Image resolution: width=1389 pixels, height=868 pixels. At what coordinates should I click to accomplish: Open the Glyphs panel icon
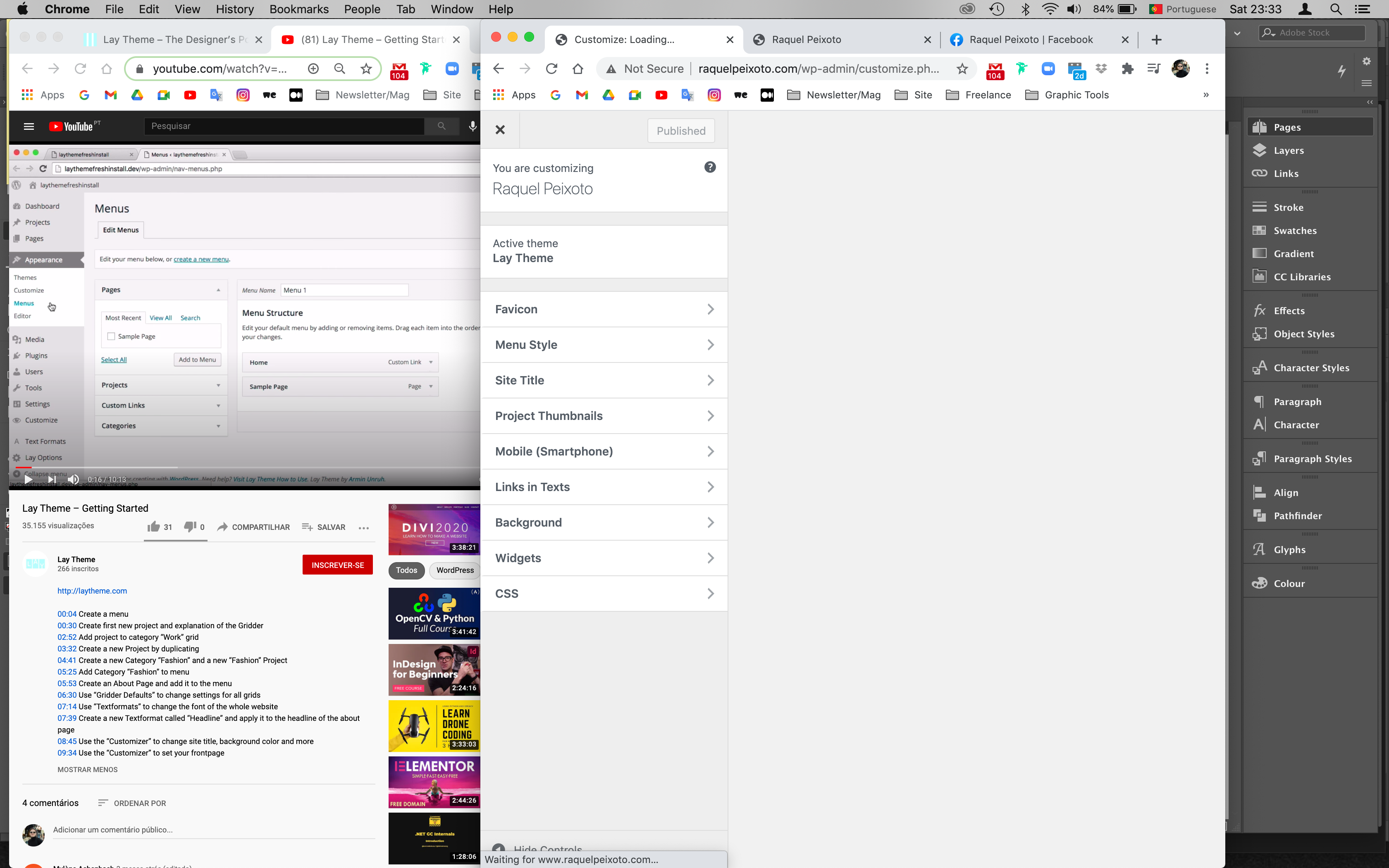click(1259, 549)
